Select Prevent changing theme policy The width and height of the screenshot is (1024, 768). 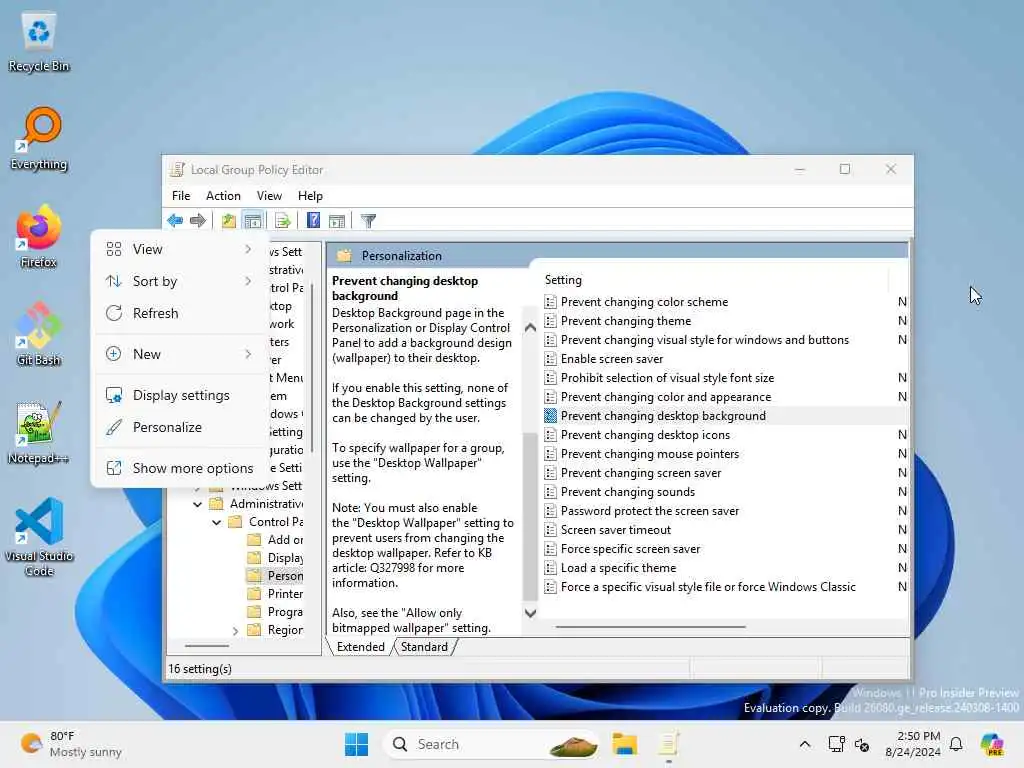(626, 321)
